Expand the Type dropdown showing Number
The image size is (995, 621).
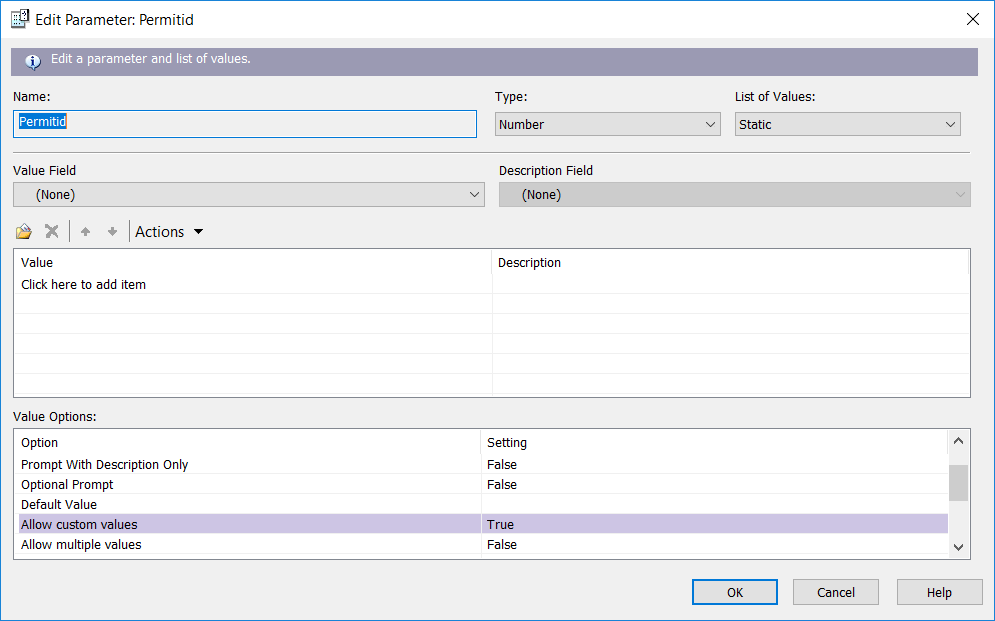tap(607, 124)
